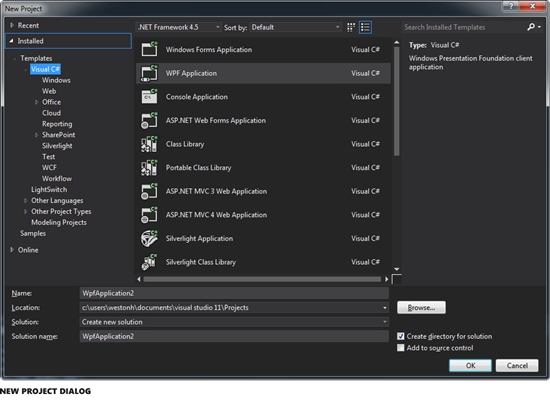This screenshot has height=403, width=550.
Task: Click the Solution name text field
Action: tap(234, 336)
